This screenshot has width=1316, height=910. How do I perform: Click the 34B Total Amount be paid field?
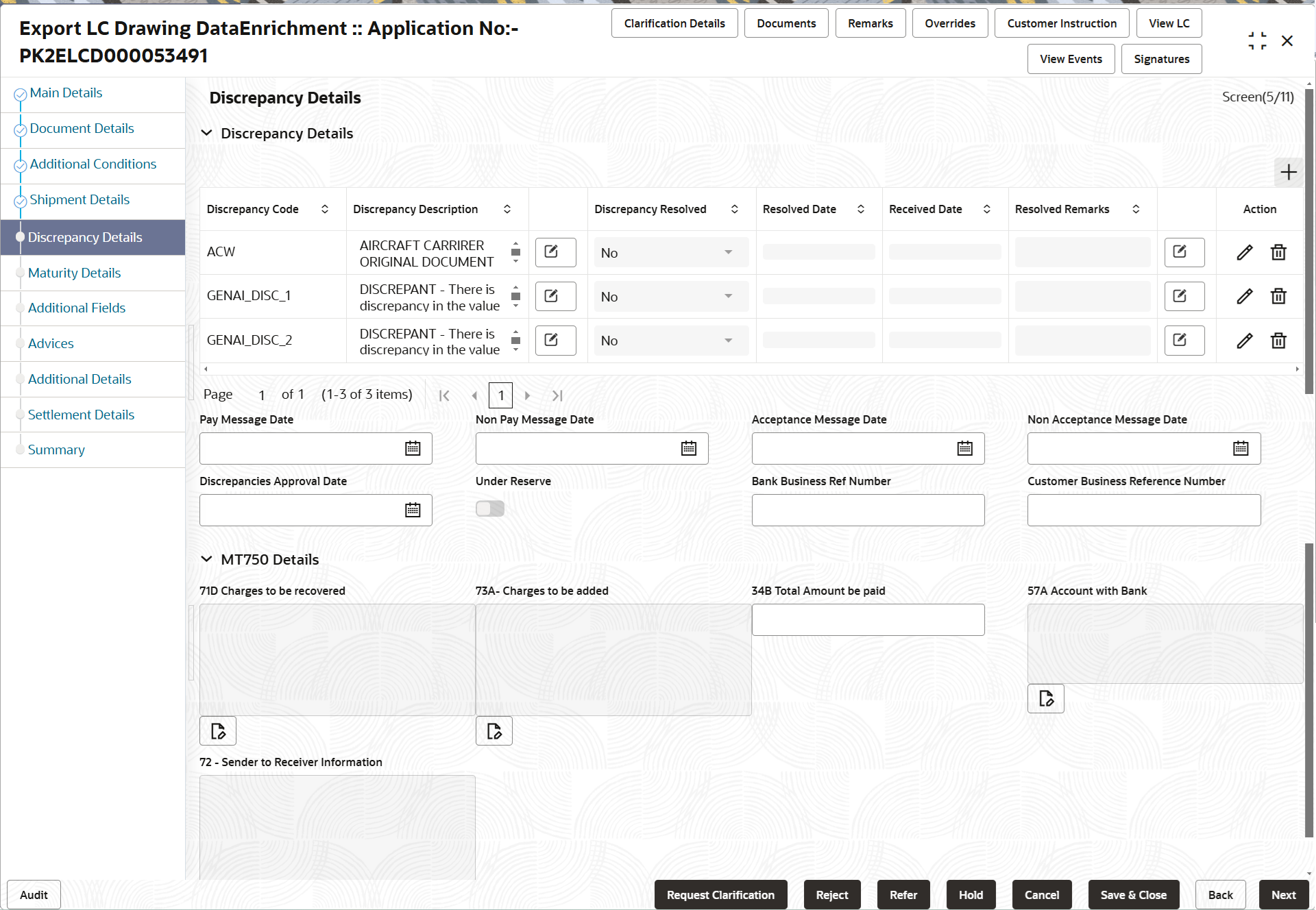tap(868, 619)
